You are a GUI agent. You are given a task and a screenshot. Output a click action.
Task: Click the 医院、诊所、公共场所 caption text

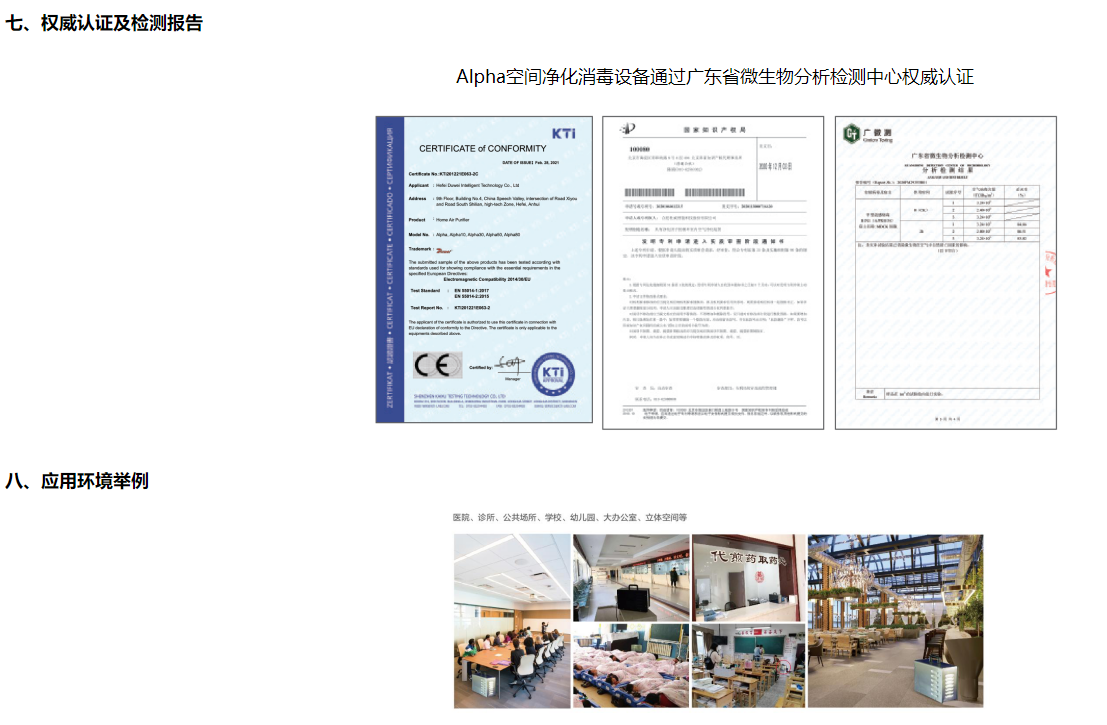[570, 517]
